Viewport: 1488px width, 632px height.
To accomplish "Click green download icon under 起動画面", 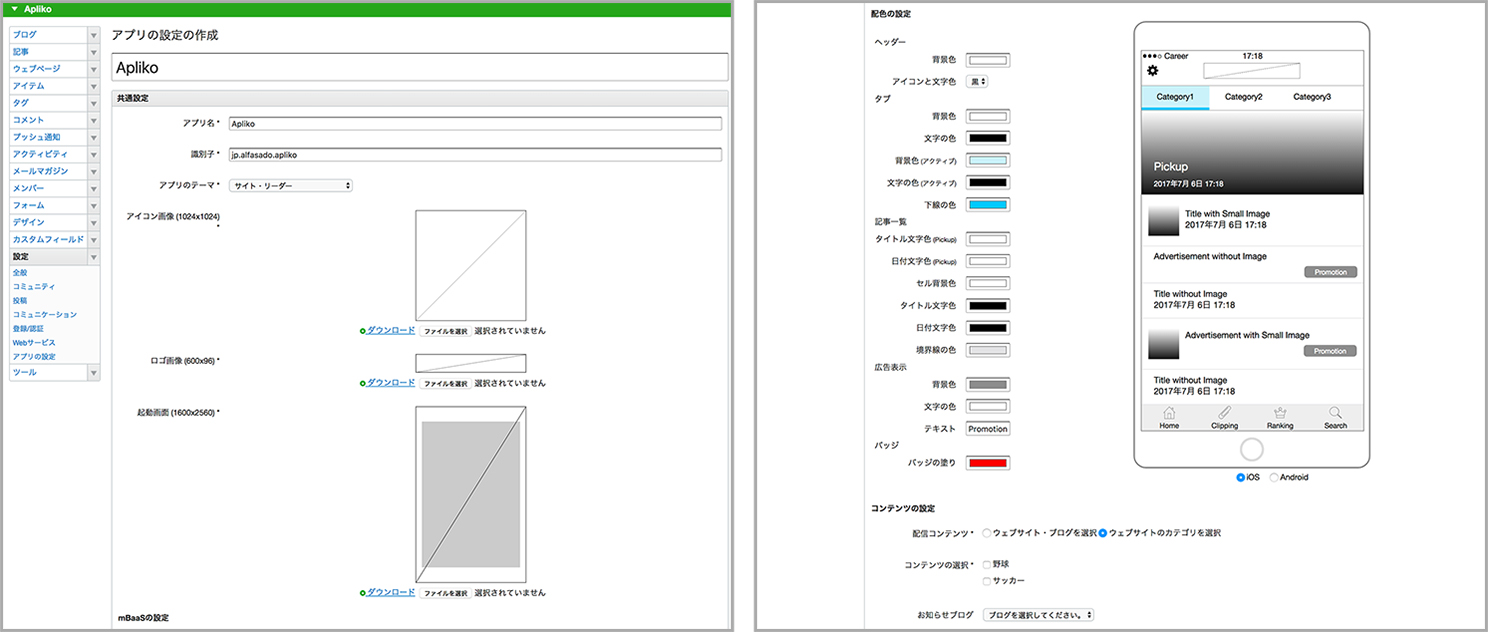I will [363, 593].
